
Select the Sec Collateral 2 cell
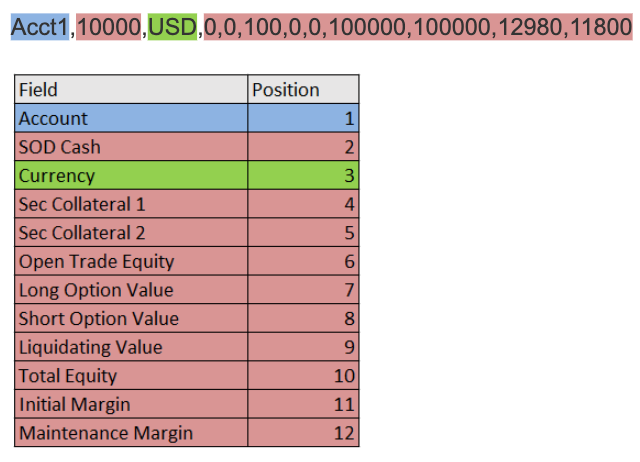[131, 232]
